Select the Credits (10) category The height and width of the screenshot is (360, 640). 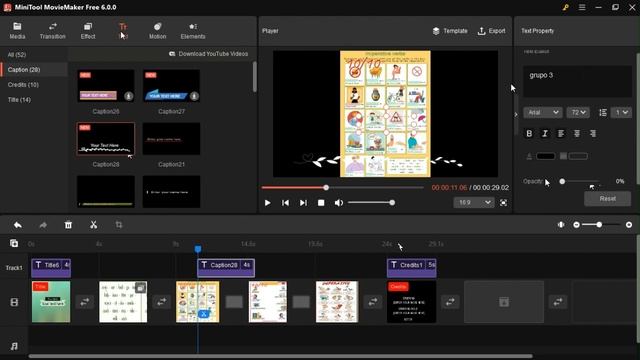pyautogui.click(x=23, y=85)
